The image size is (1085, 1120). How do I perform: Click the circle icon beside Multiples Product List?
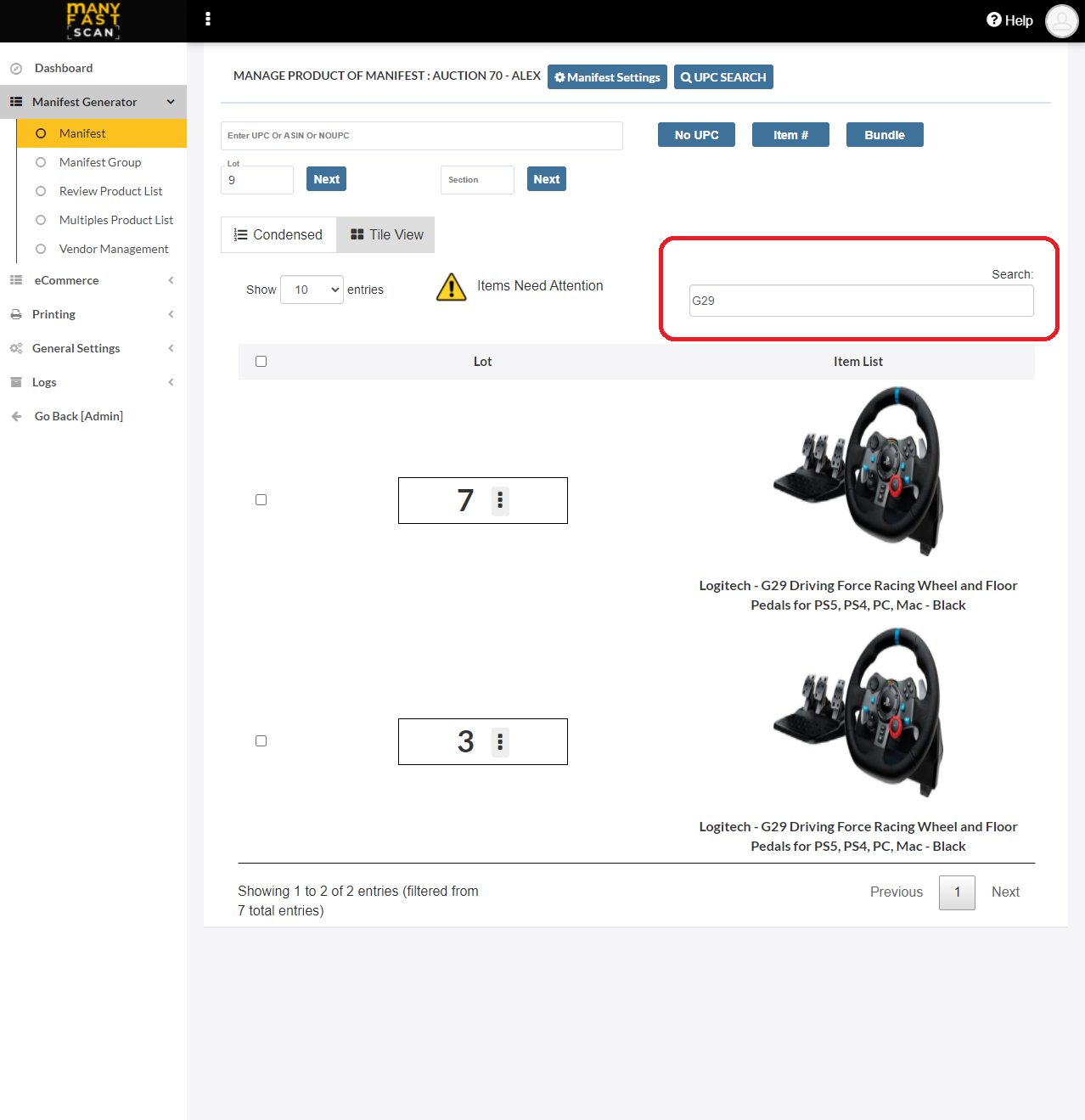[41, 220]
